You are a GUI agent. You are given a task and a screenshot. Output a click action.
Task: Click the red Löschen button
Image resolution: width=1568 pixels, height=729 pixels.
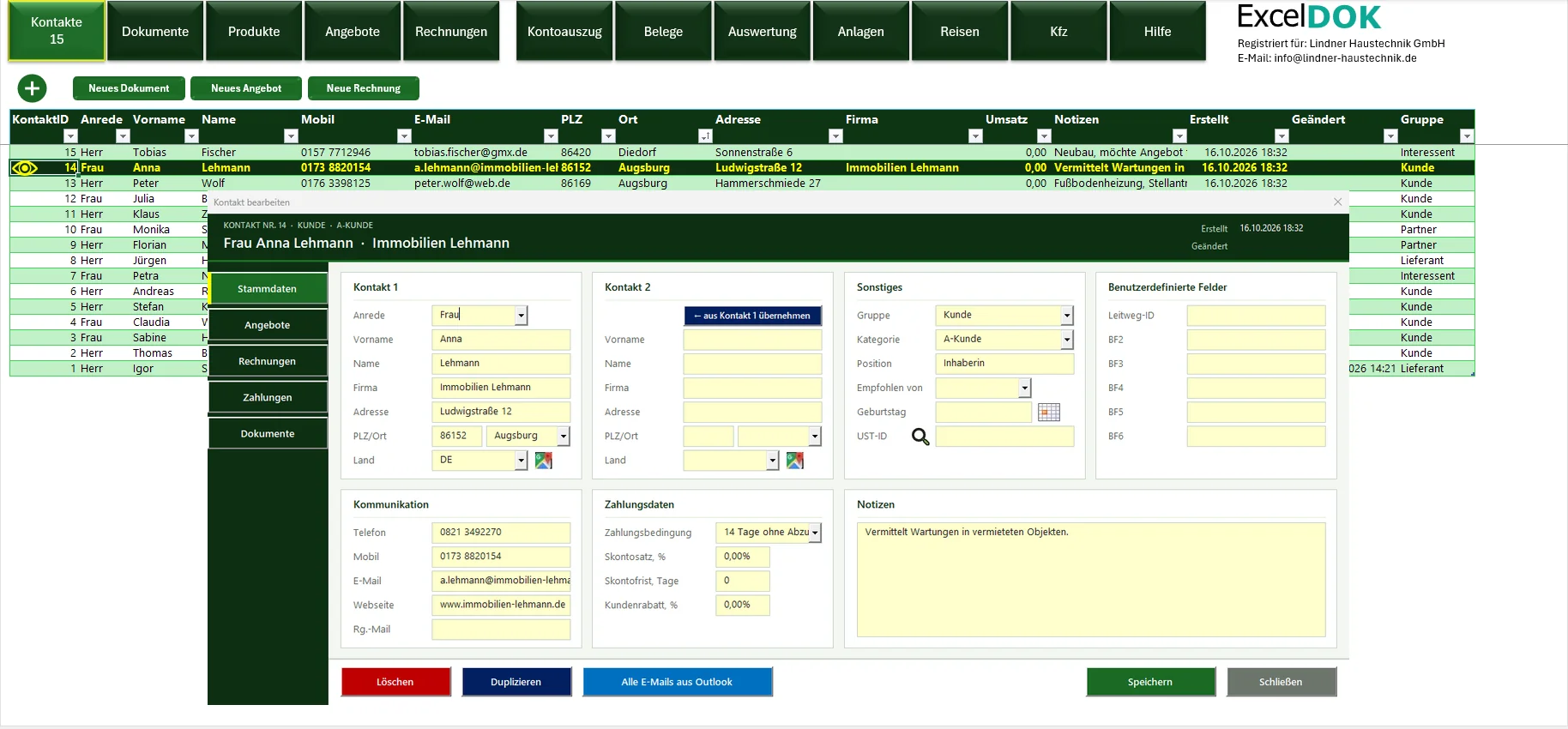coord(395,682)
